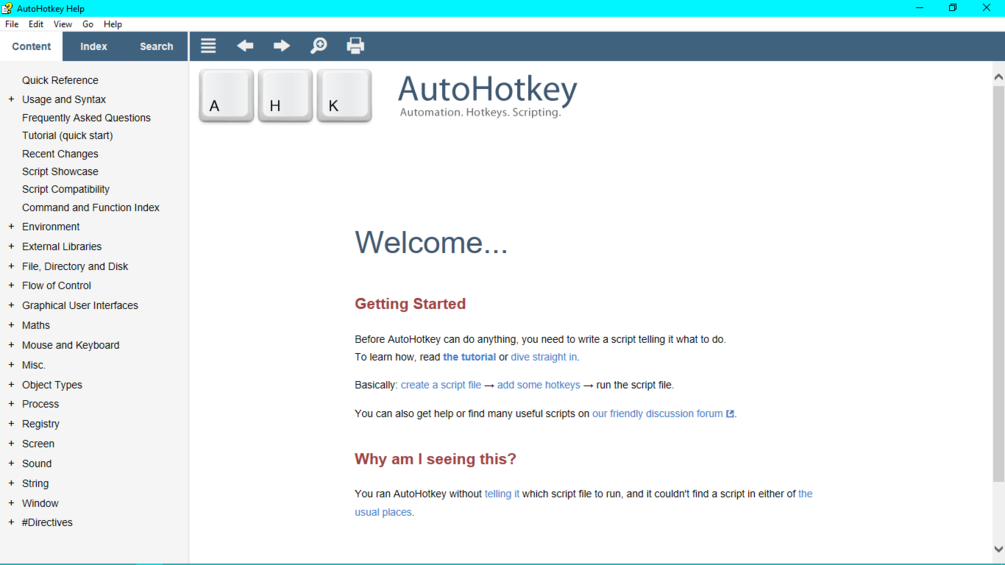This screenshot has width=1005, height=565.
Task: Open the zoom magnifier tool
Action: 319,46
